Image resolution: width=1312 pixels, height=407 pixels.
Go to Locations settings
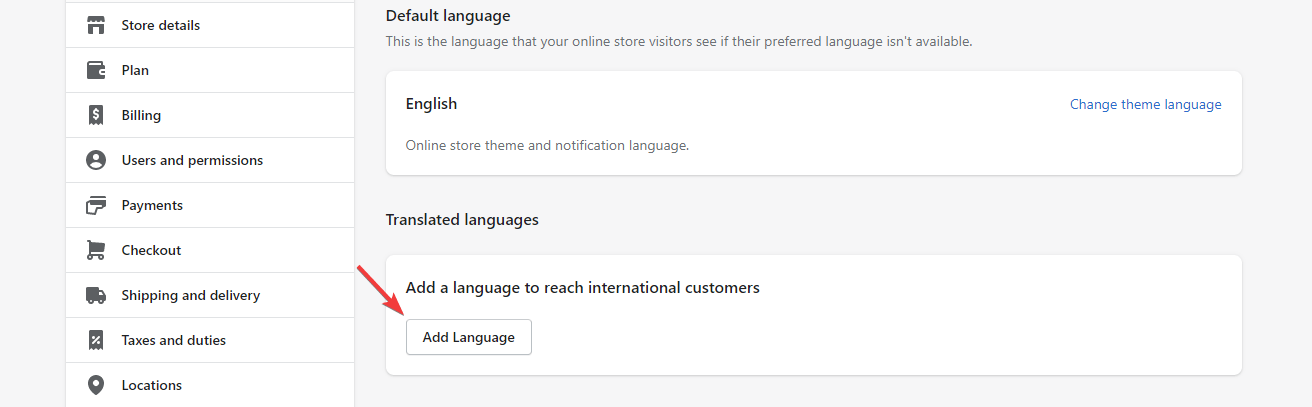pos(210,385)
